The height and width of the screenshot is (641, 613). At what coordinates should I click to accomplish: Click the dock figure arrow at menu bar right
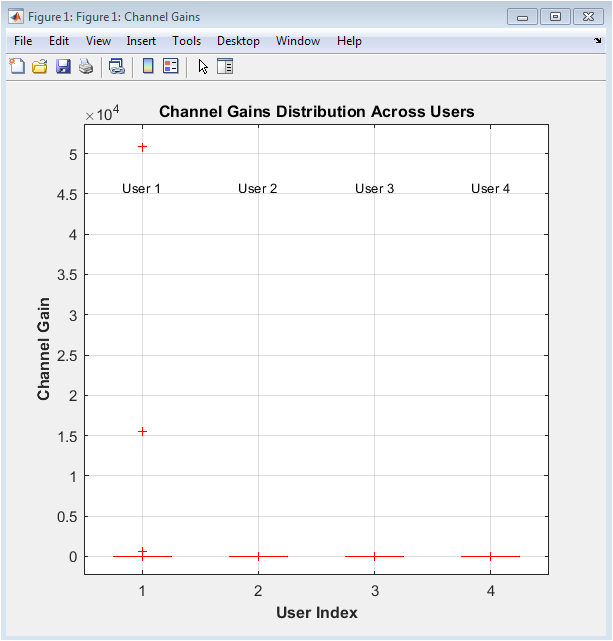tap(597, 41)
